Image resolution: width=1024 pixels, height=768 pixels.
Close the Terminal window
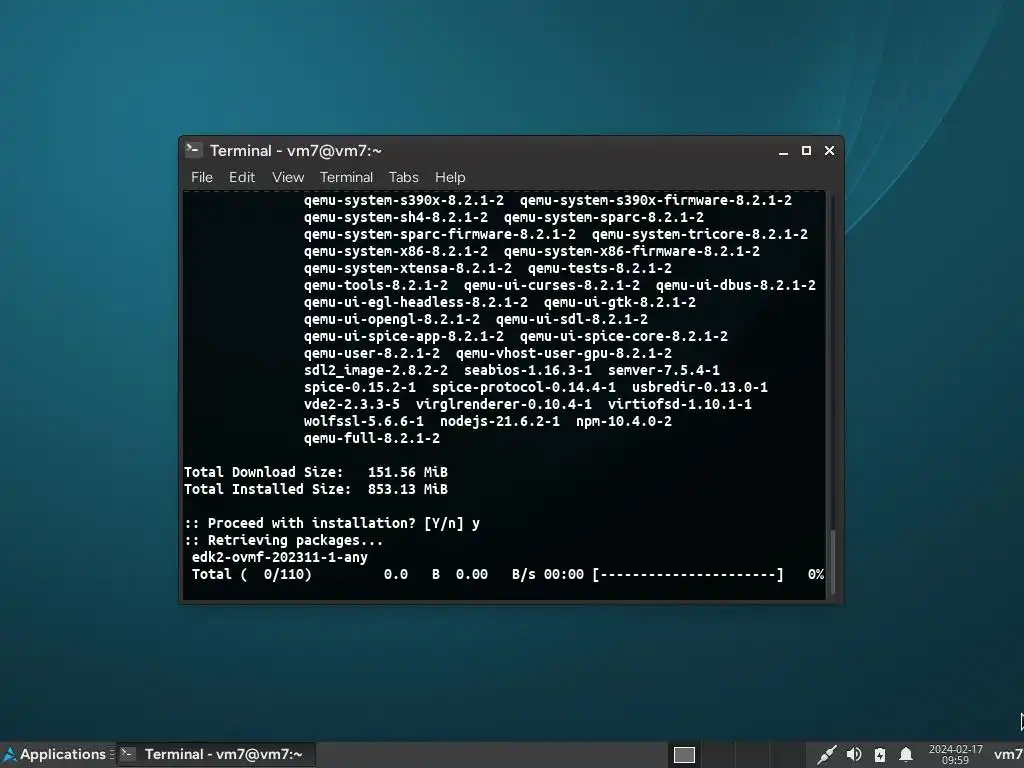click(829, 151)
